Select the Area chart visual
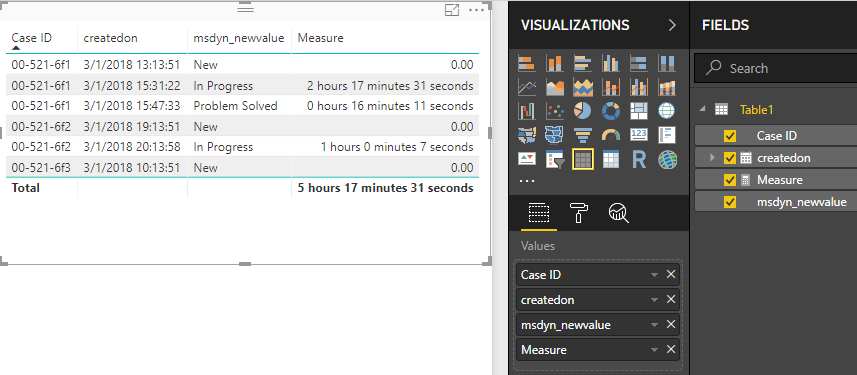The image size is (857, 375). [555, 87]
